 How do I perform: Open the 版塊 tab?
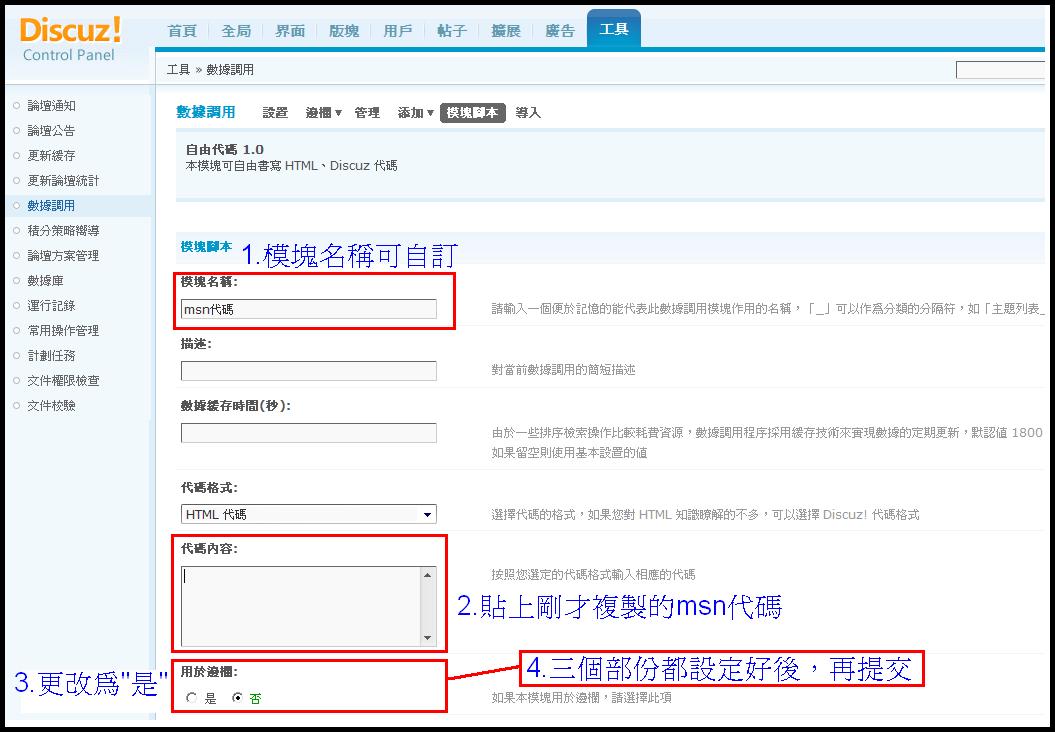click(x=343, y=31)
